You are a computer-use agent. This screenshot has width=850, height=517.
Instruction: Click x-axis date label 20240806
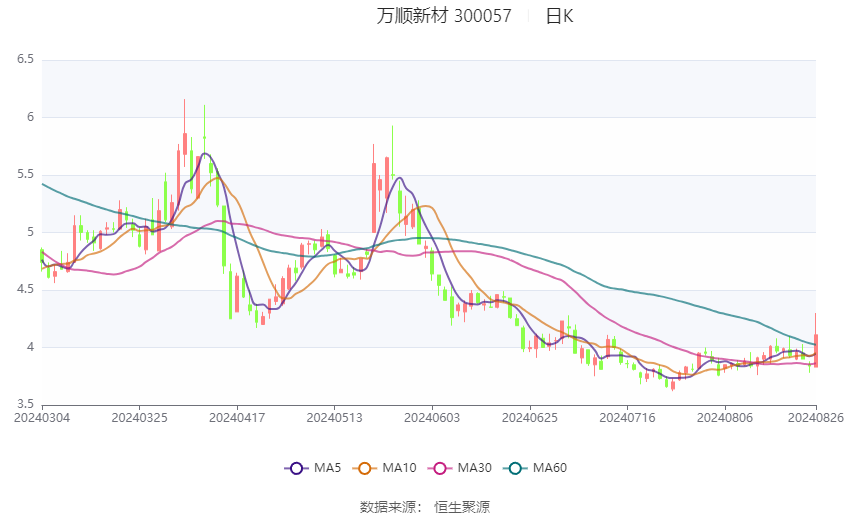point(725,418)
